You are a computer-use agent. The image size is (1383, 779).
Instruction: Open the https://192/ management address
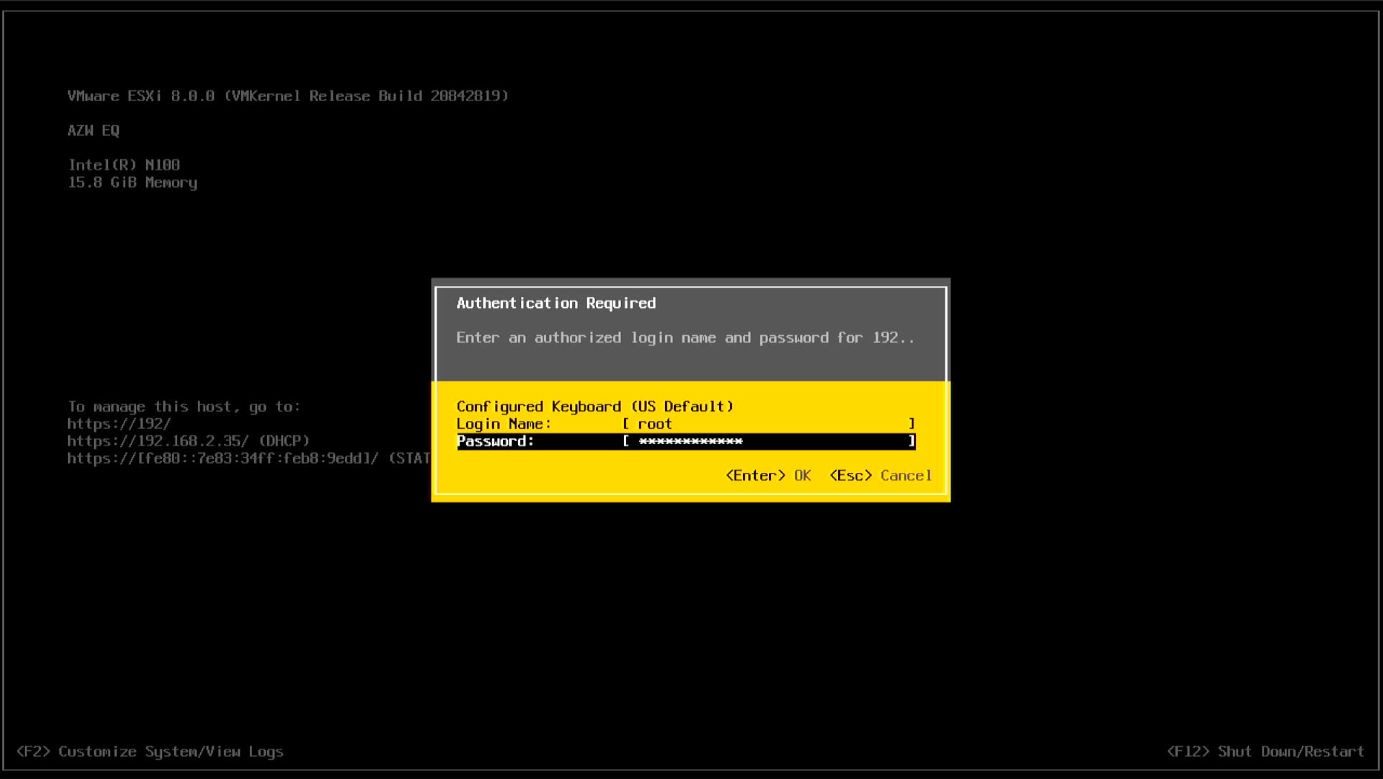click(x=119, y=424)
